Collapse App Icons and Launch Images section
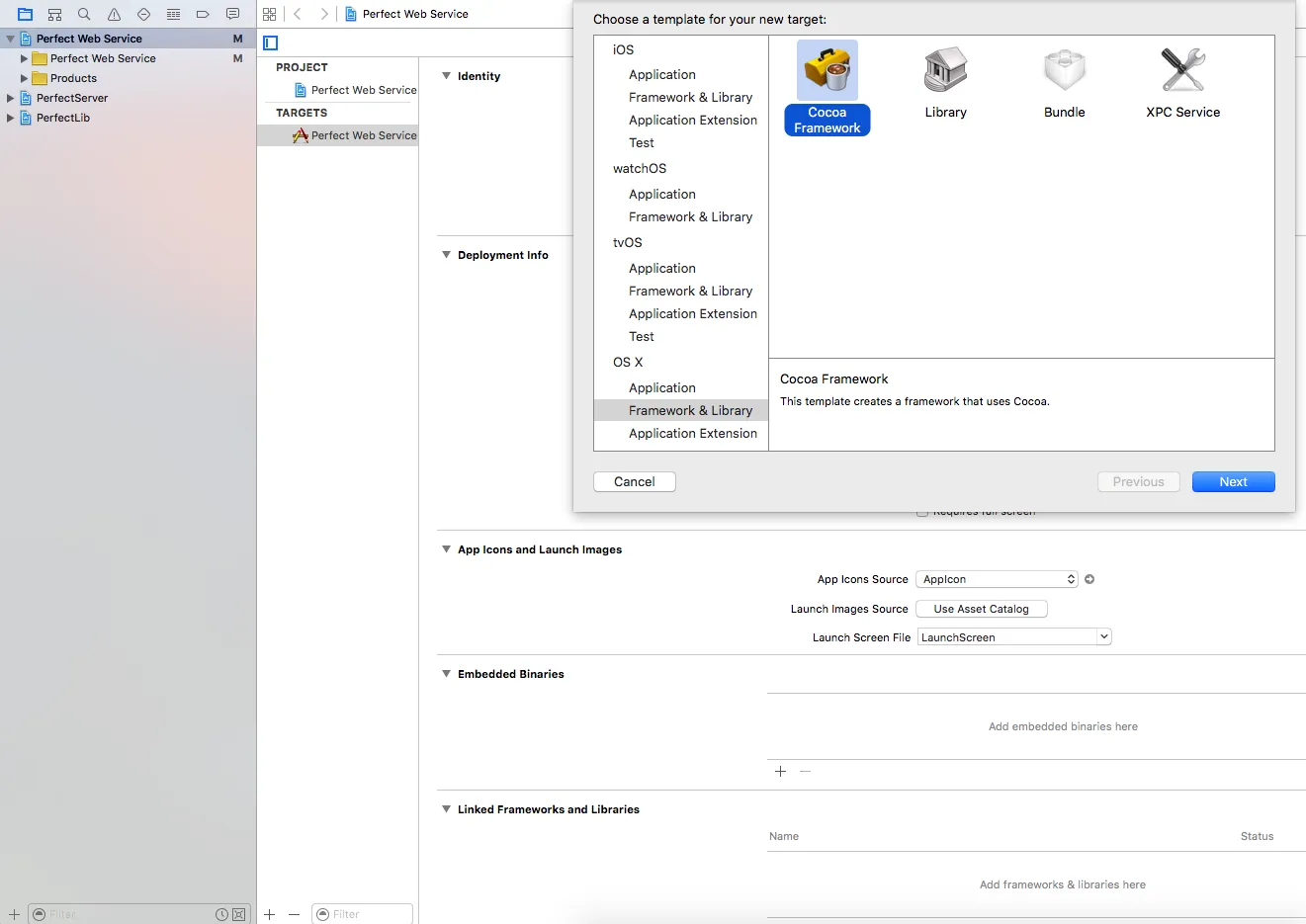 click(x=446, y=549)
